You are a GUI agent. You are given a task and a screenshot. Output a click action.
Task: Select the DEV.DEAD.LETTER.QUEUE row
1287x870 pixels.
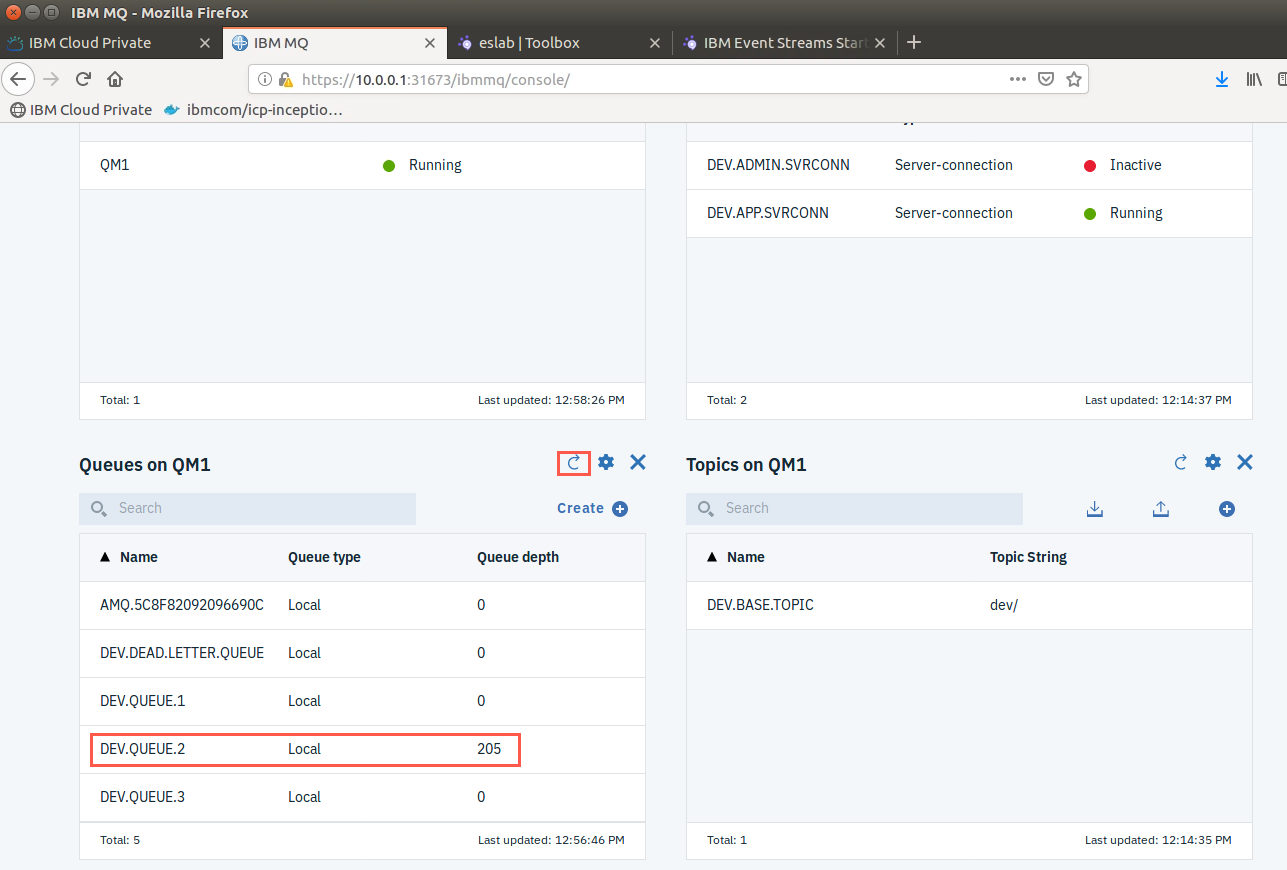(362, 653)
